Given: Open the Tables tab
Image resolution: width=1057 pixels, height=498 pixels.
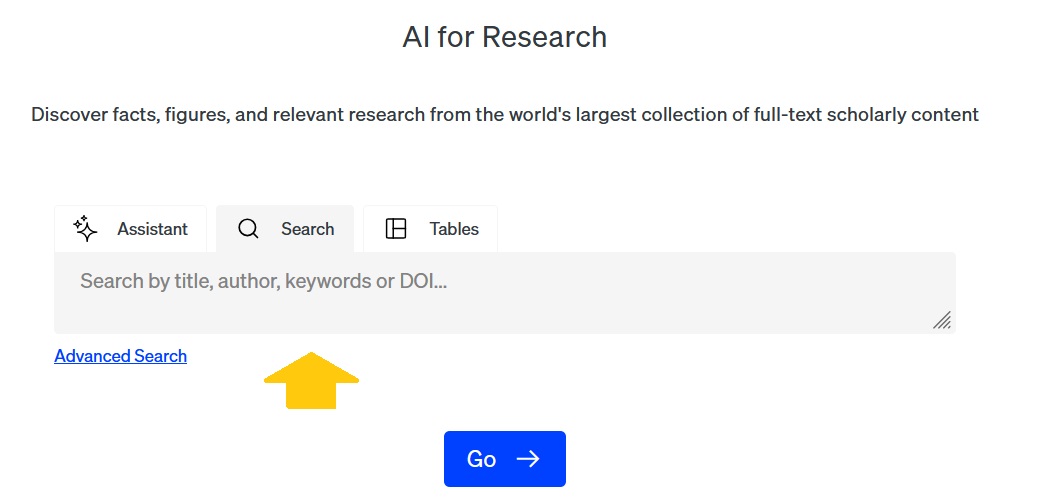Looking at the screenshot, I should pyautogui.click(x=430, y=229).
